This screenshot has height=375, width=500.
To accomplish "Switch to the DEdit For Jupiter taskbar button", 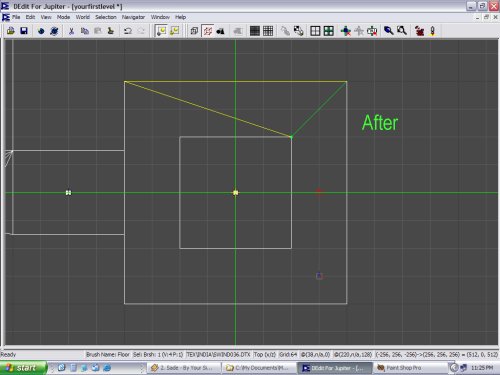I will point(334,368).
